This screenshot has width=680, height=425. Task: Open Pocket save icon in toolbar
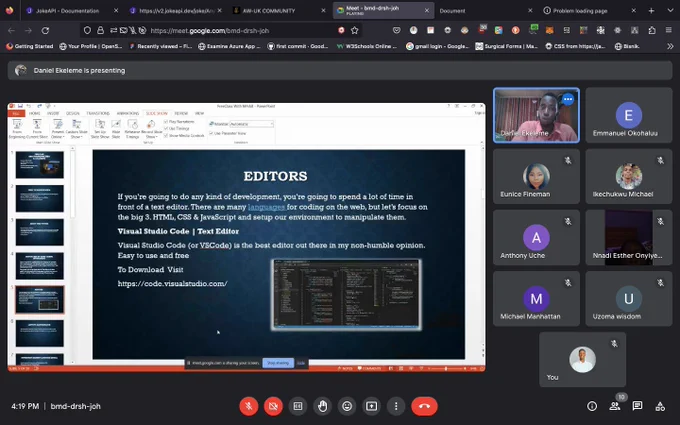pyautogui.click(x=396, y=30)
